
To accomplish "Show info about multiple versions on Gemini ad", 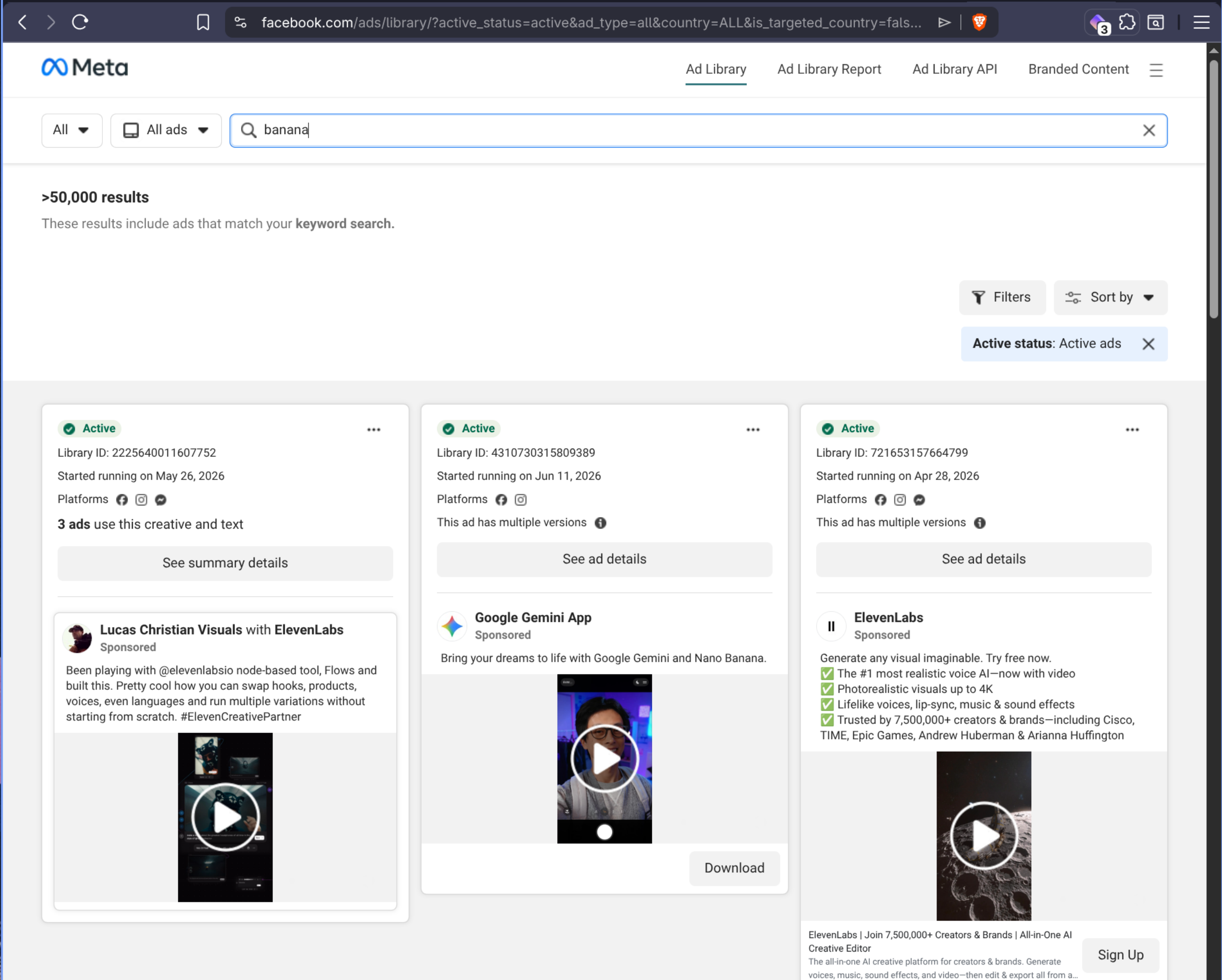I will [600, 523].
